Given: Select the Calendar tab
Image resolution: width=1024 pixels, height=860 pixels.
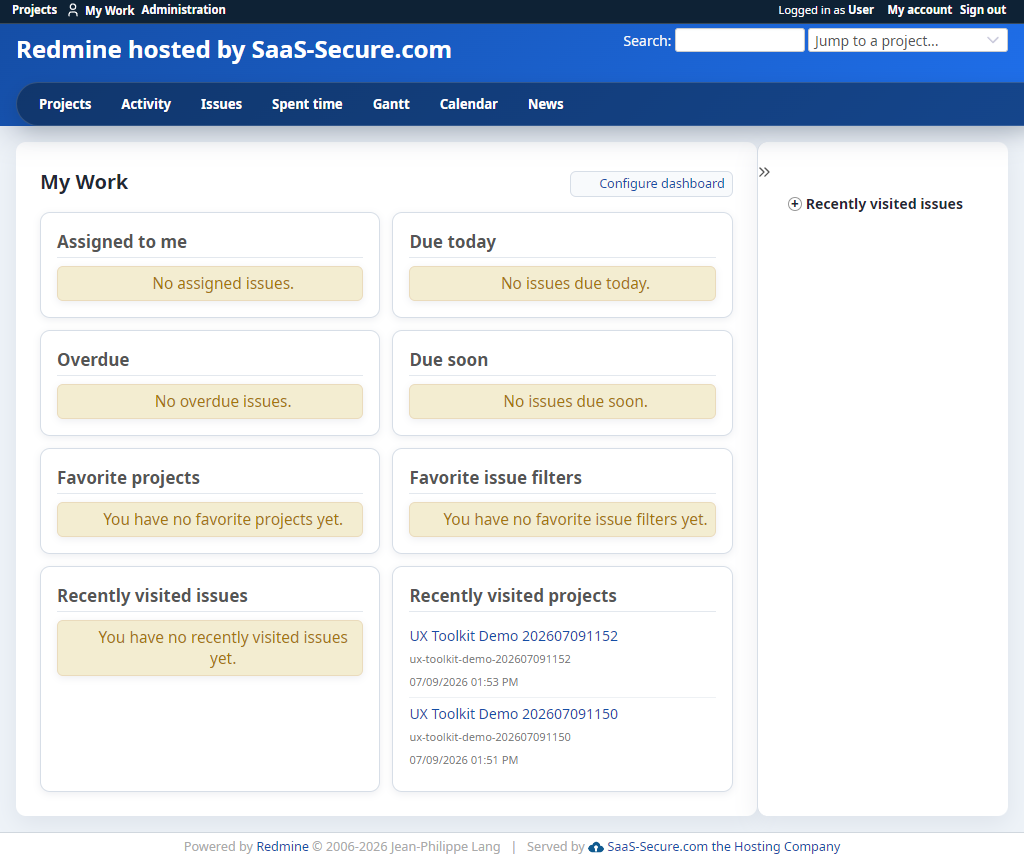Looking at the screenshot, I should point(468,104).
